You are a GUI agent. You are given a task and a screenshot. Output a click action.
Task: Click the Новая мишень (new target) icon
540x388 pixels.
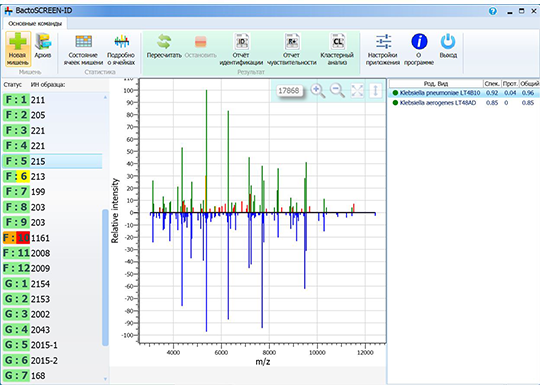[x=18, y=49]
